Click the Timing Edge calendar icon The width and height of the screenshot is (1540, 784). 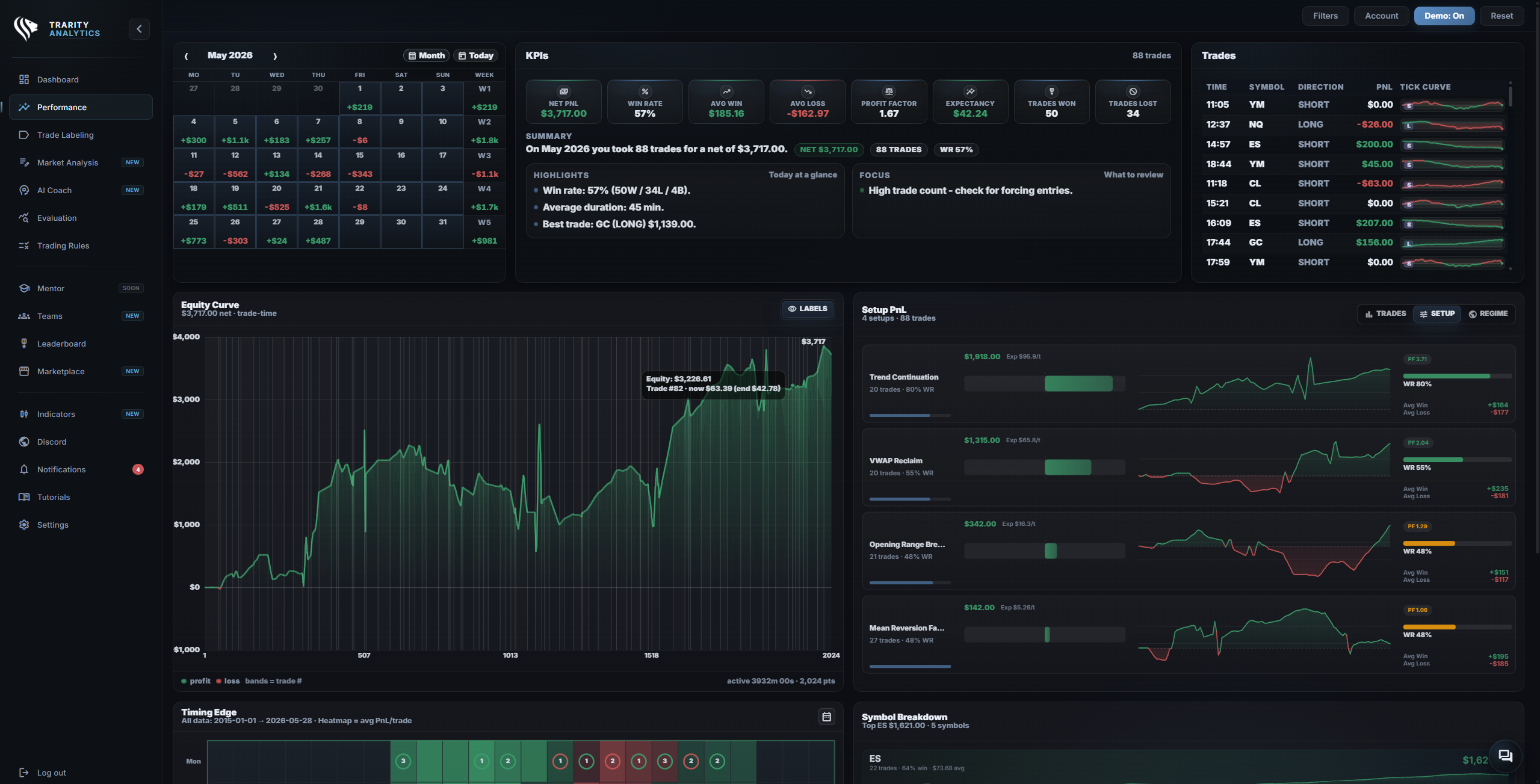point(827,717)
